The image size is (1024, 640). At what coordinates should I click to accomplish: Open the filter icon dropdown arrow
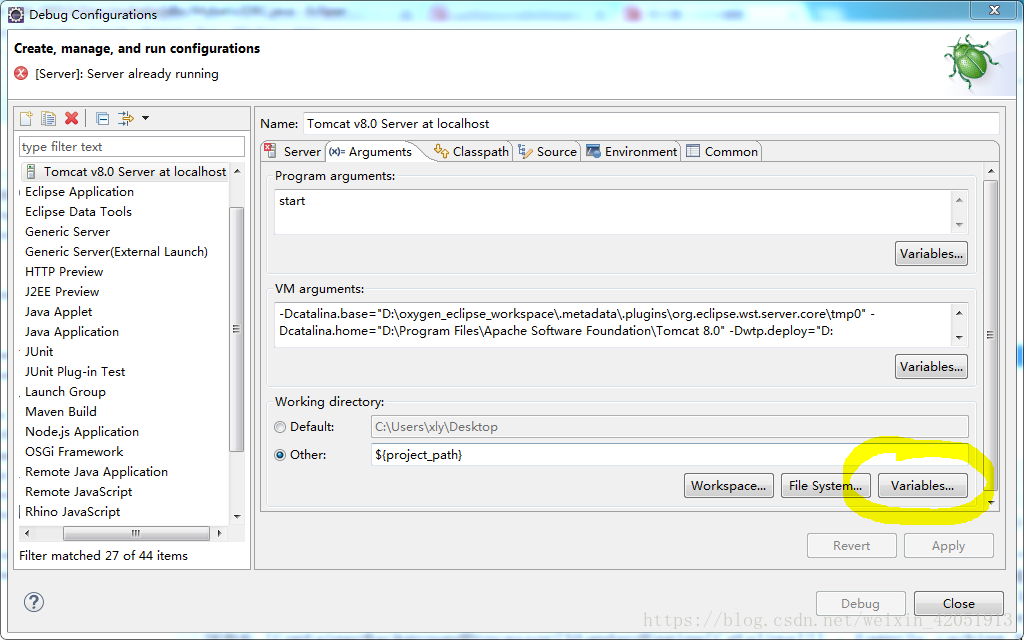tap(146, 118)
